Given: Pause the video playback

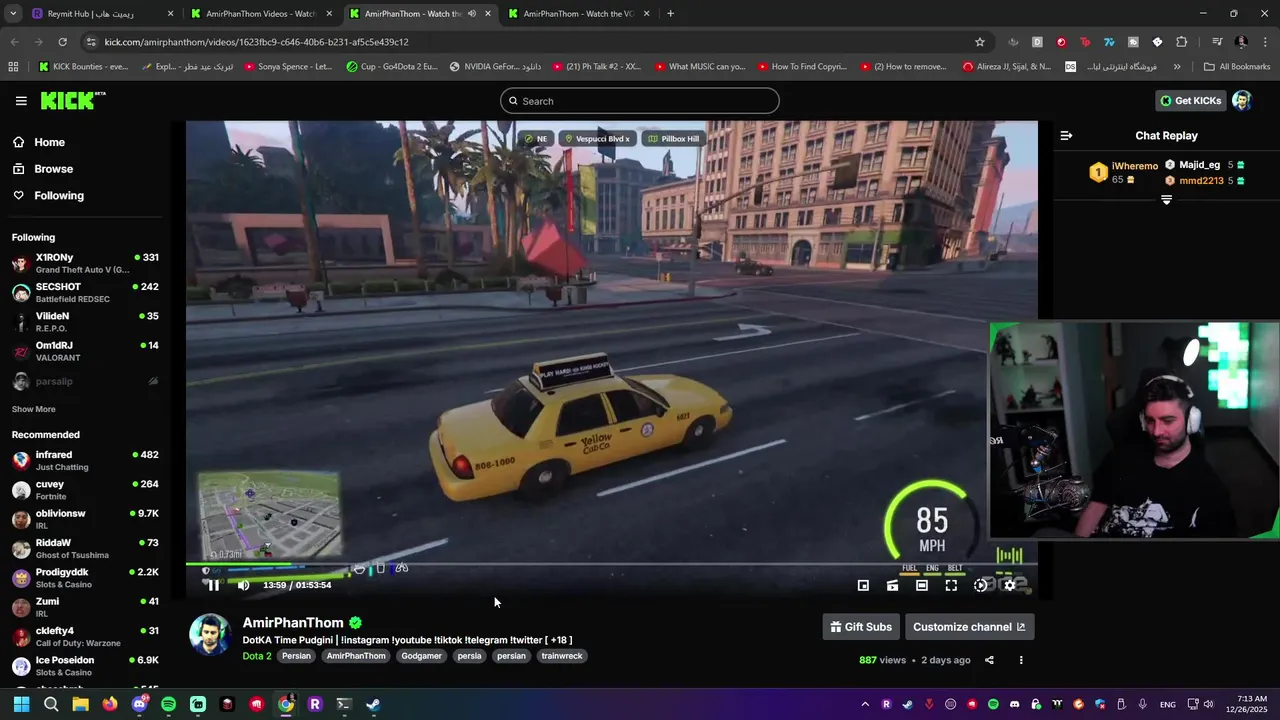Looking at the screenshot, I should (x=213, y=585).
